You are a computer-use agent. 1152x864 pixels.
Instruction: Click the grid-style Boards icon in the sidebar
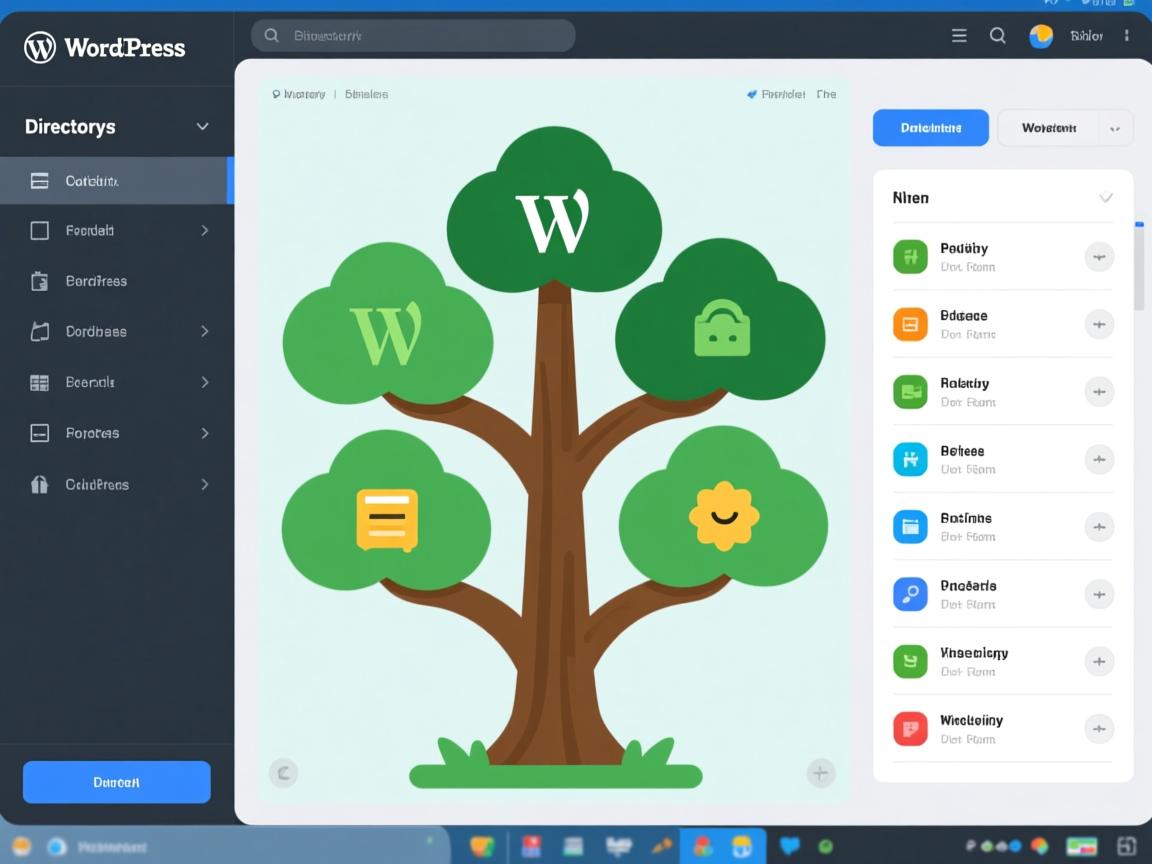[x=40, y=382]
